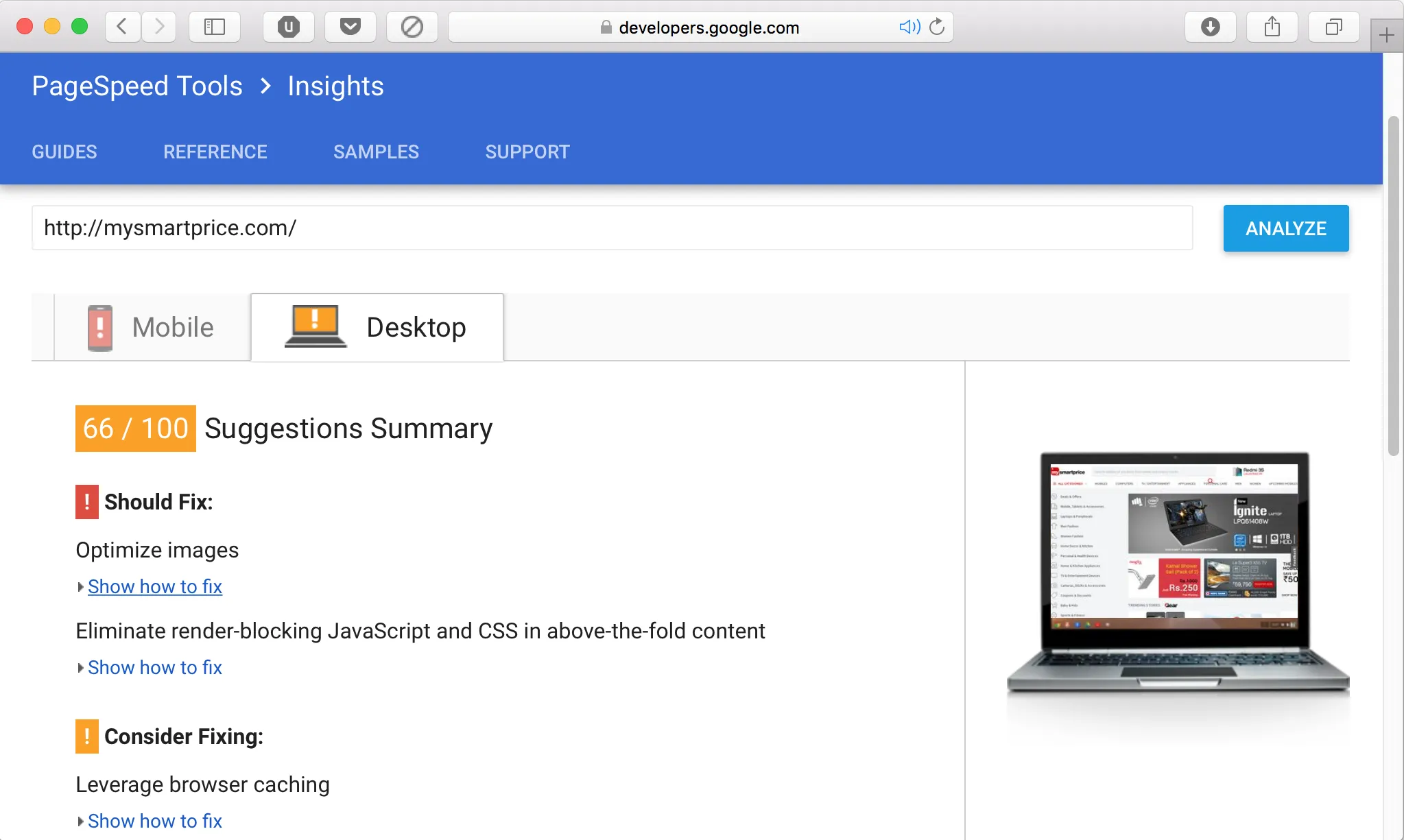Expand Show how to fix render-blocking
Viewport: 1404px width, 840px height.
tap(155, 667)
